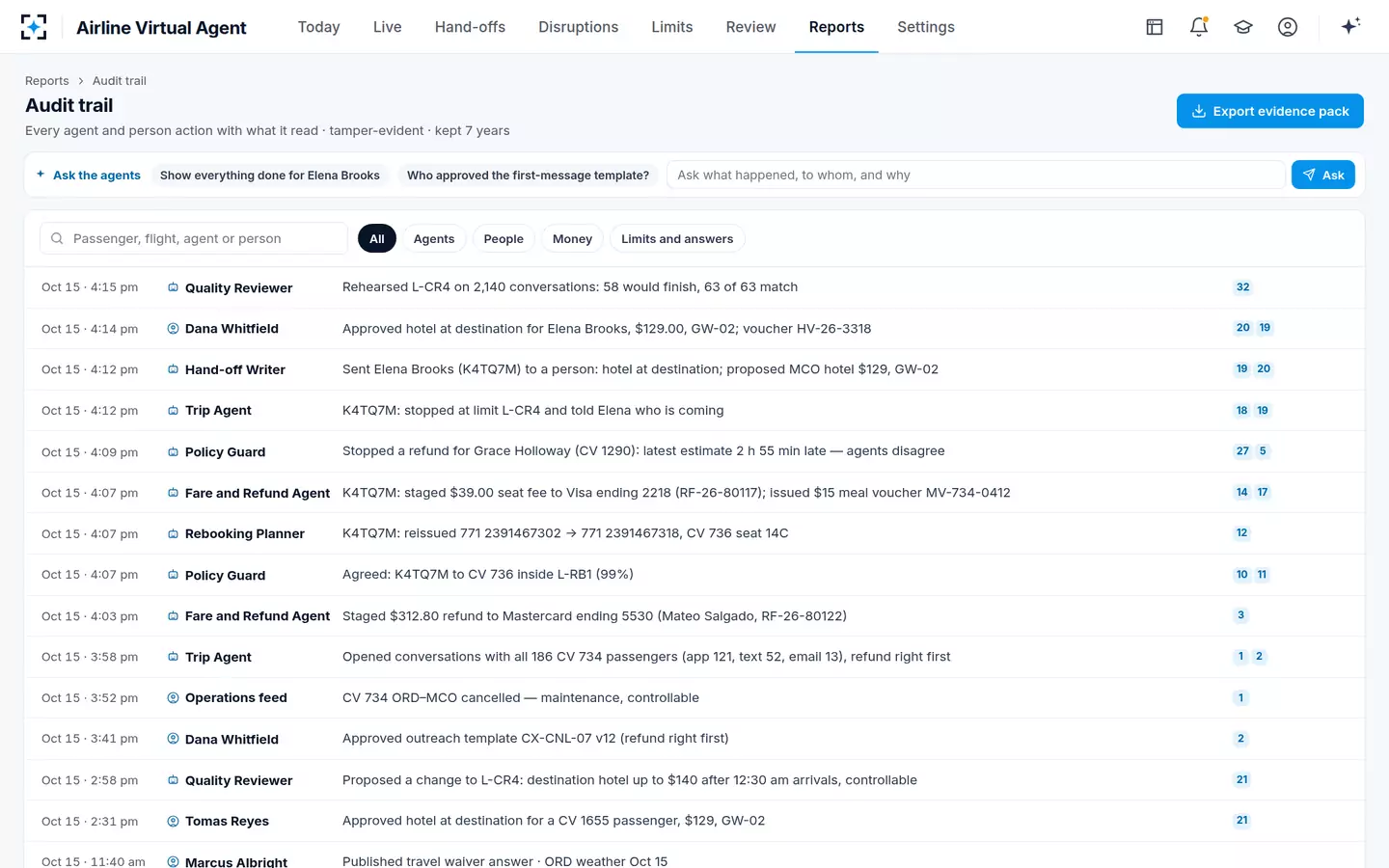Click person icon beside Tomas Reyes
Viewport: 1389px width, 868px height.
coord(174,822)
